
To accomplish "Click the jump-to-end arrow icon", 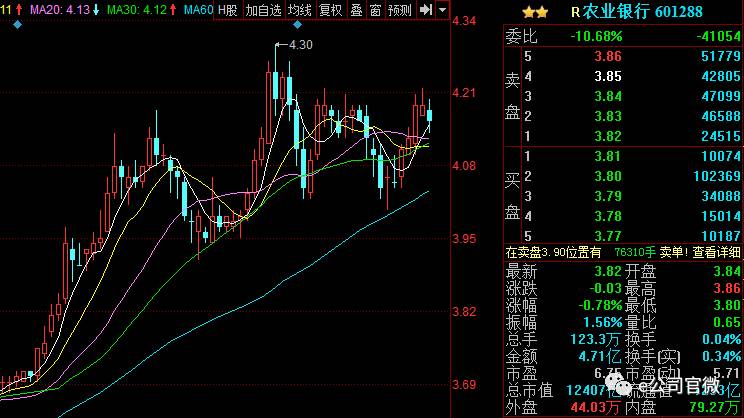I will [426, 9].
